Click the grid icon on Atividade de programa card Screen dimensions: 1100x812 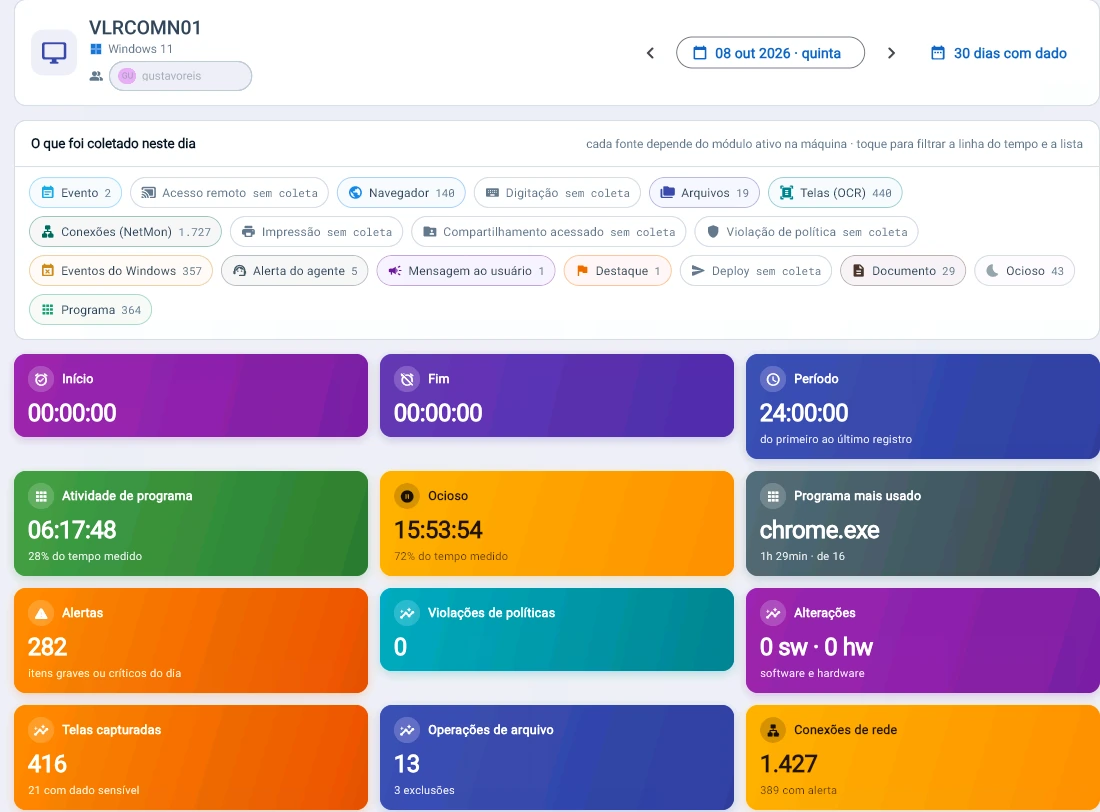41,496
